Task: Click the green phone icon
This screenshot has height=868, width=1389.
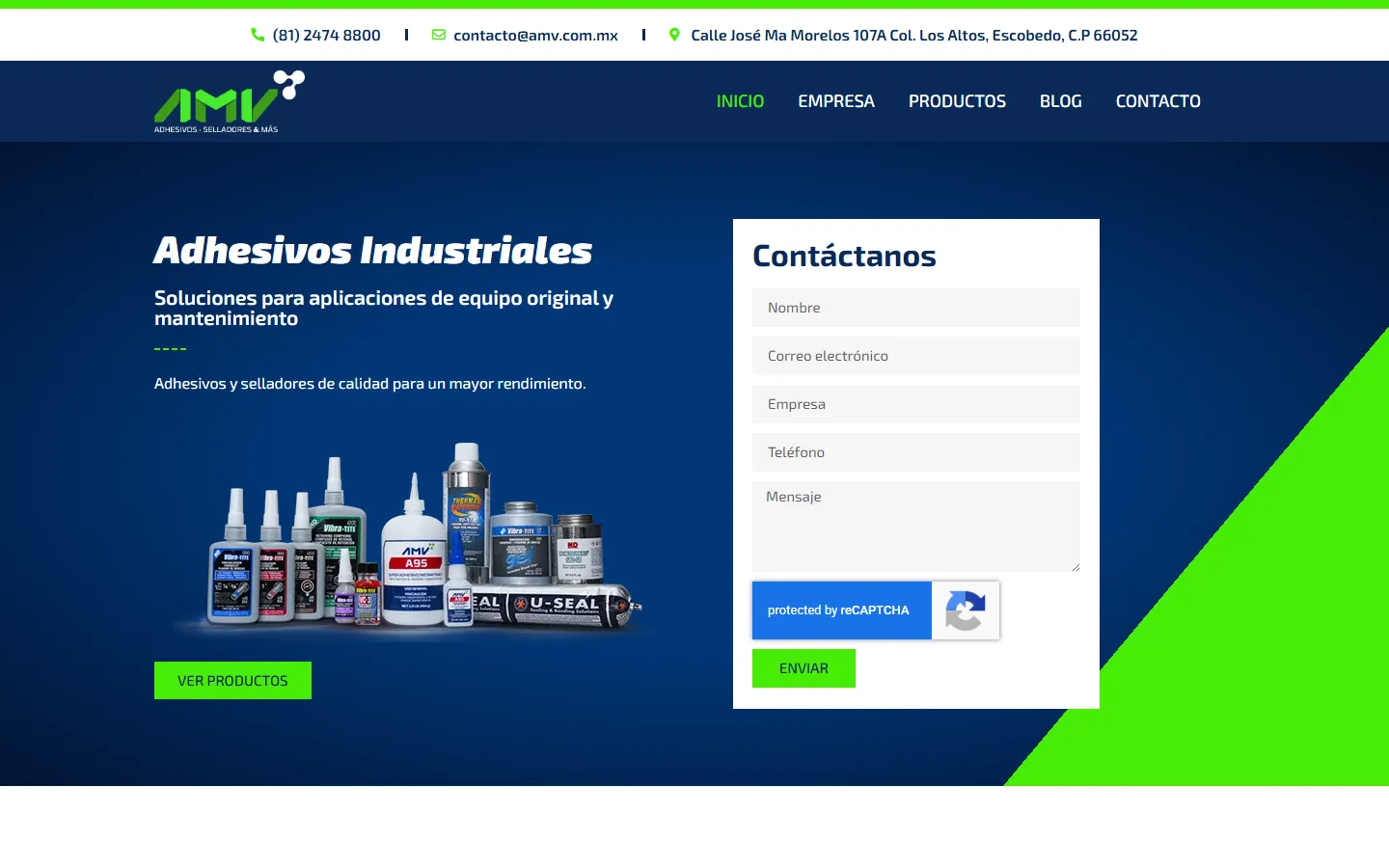Action: pyautogui.click(x=258, y=35)
